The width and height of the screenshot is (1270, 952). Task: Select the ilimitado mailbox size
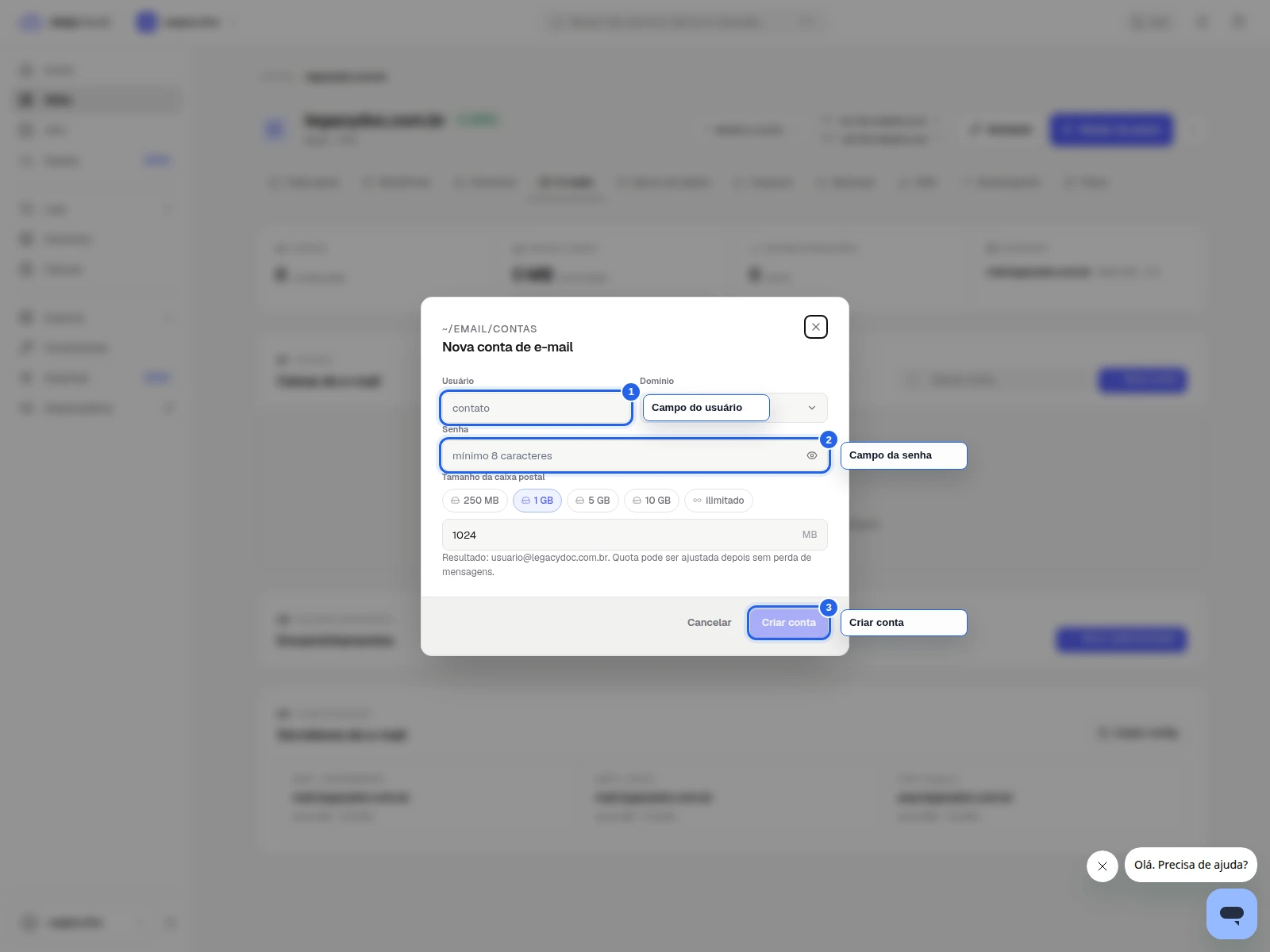coord(718,501)
